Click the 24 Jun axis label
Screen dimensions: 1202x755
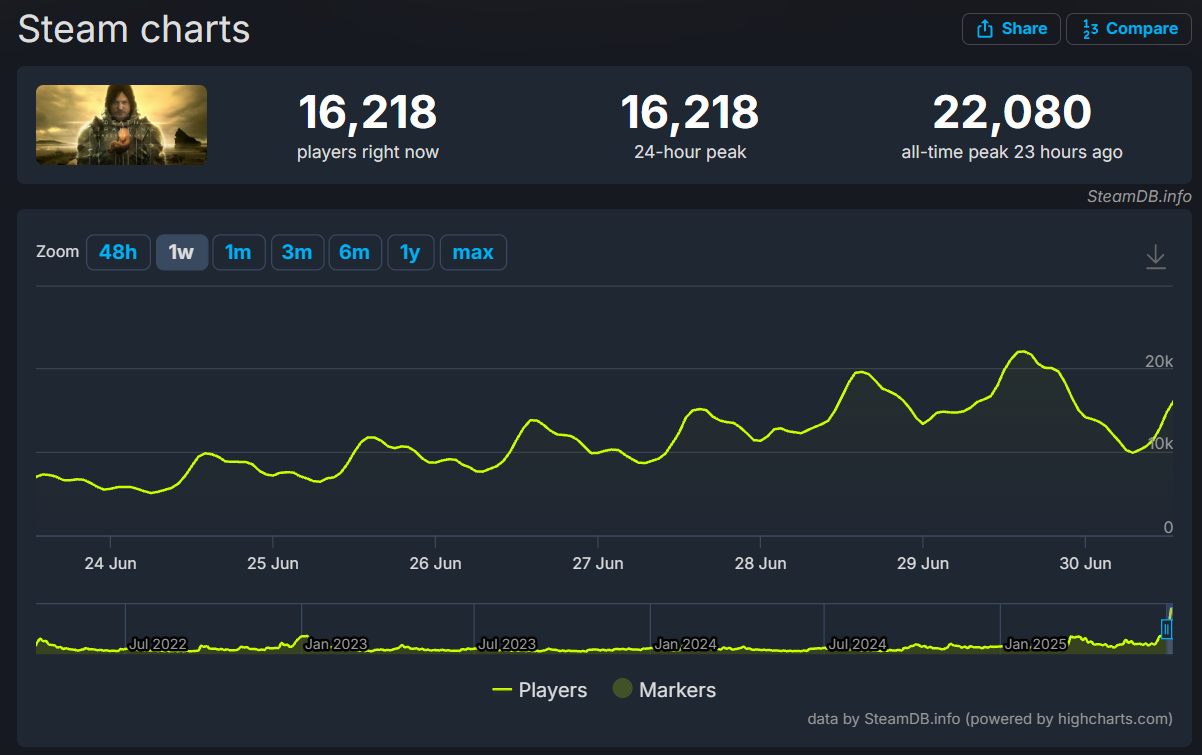click(x=110, y=563)
